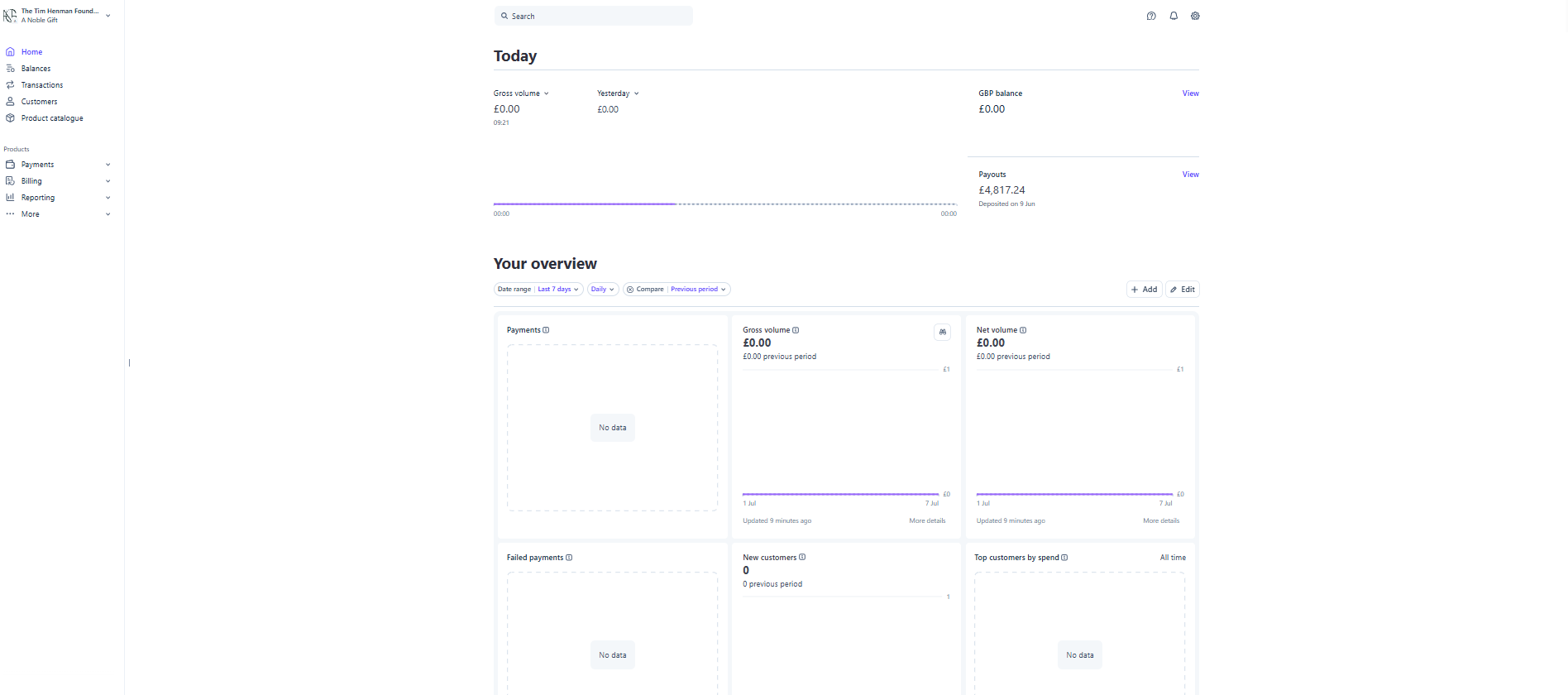The height and width of the screenshot is (695, 1568).
Task: Click the Balances sidebar icon
Action: (x=10, y=69)
